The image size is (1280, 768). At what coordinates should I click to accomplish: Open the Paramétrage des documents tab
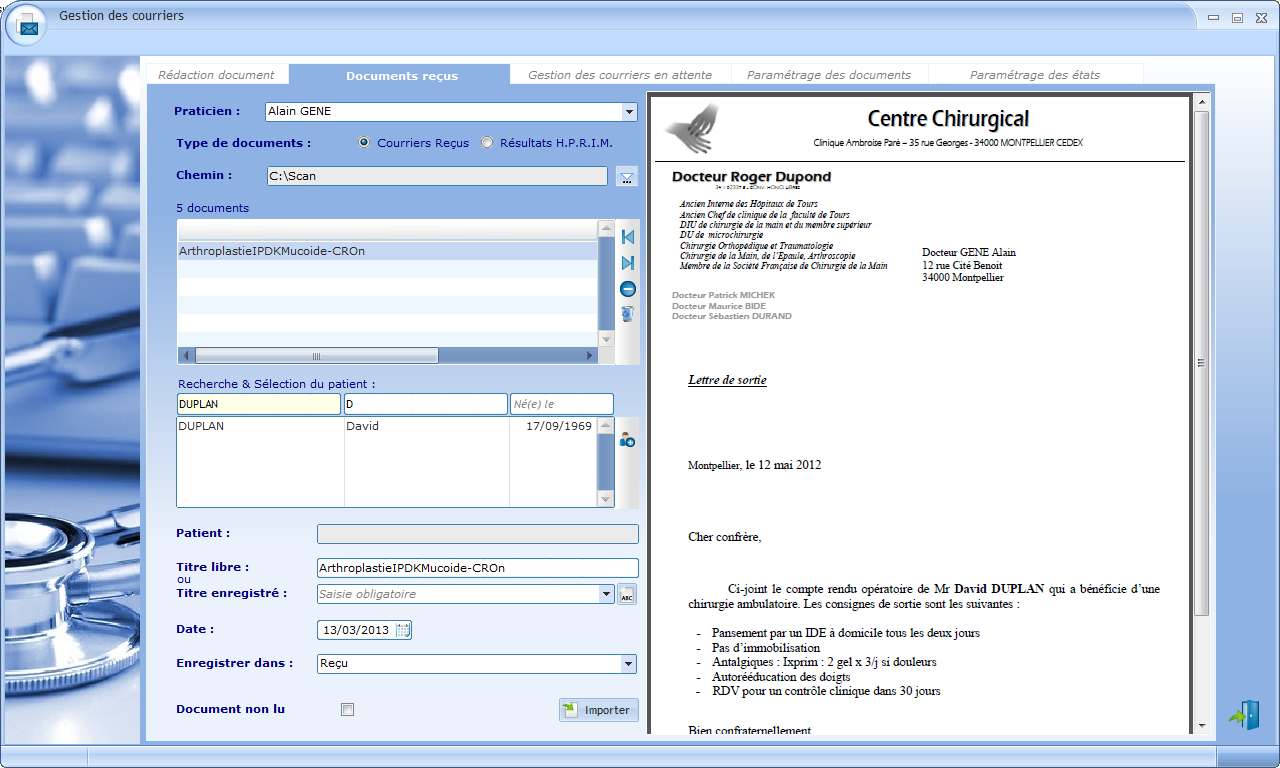[x=828, y=75]
